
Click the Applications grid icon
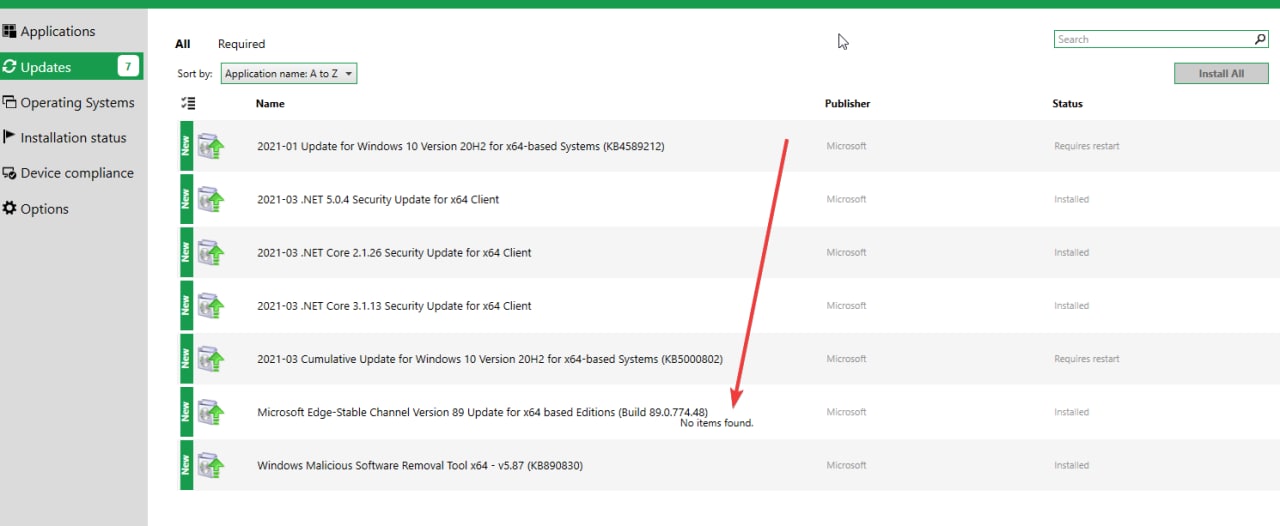10,31
